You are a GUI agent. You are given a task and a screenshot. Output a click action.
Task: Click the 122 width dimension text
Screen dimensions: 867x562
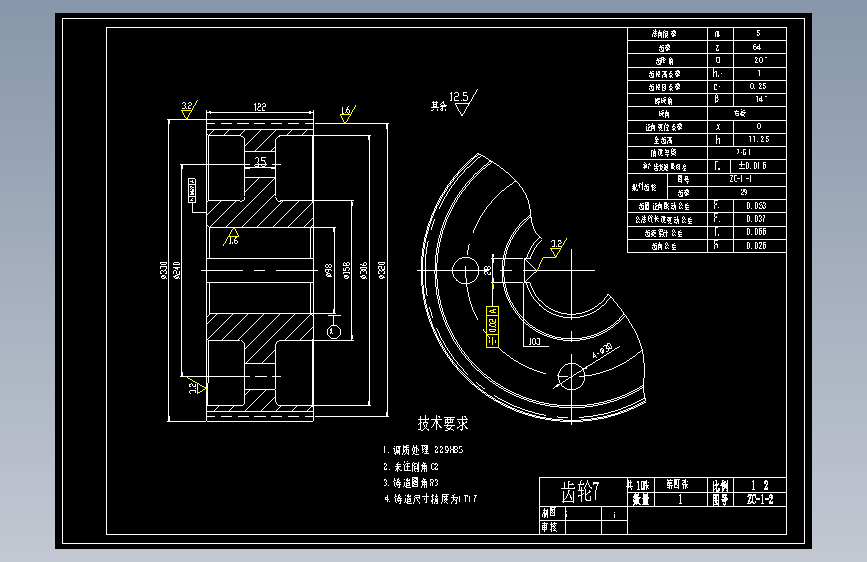(x=260, y=107)
